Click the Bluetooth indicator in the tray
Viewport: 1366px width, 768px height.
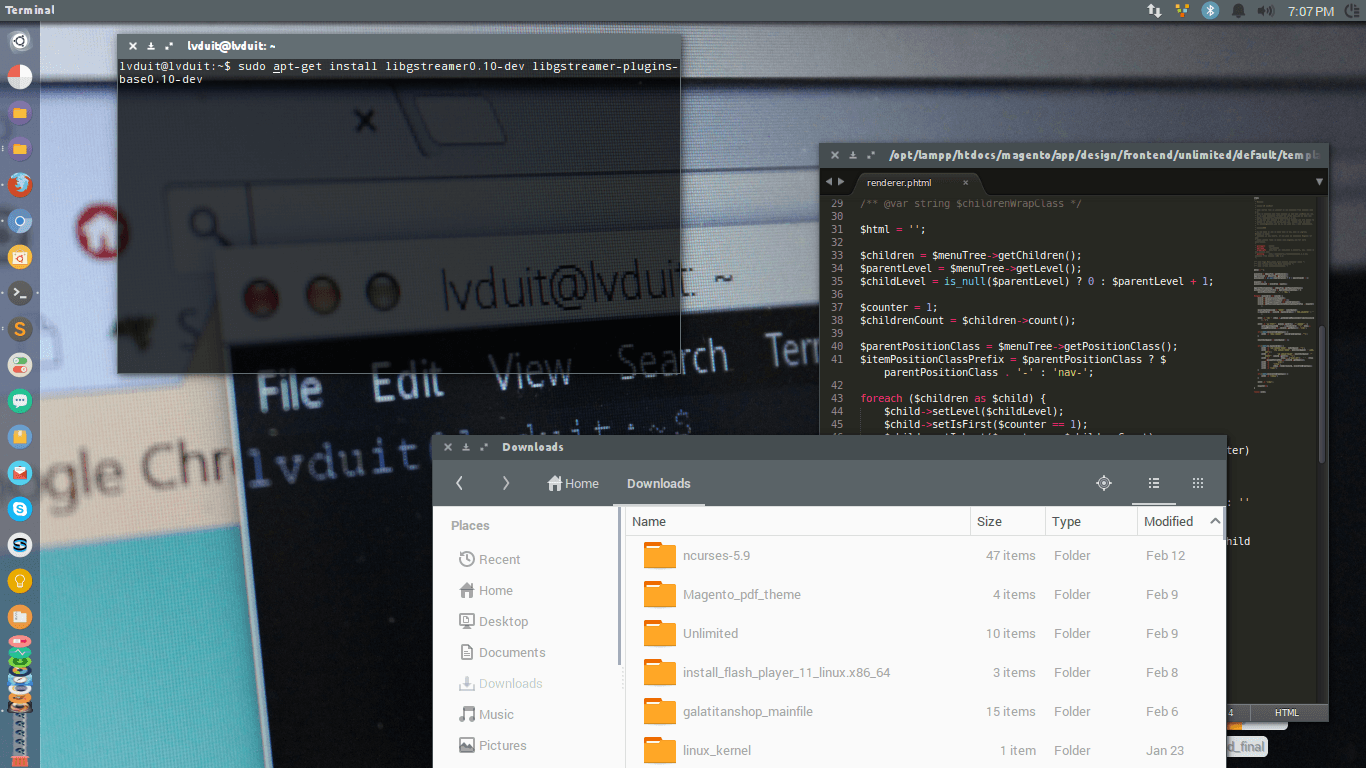click(x=1211, y=10)
